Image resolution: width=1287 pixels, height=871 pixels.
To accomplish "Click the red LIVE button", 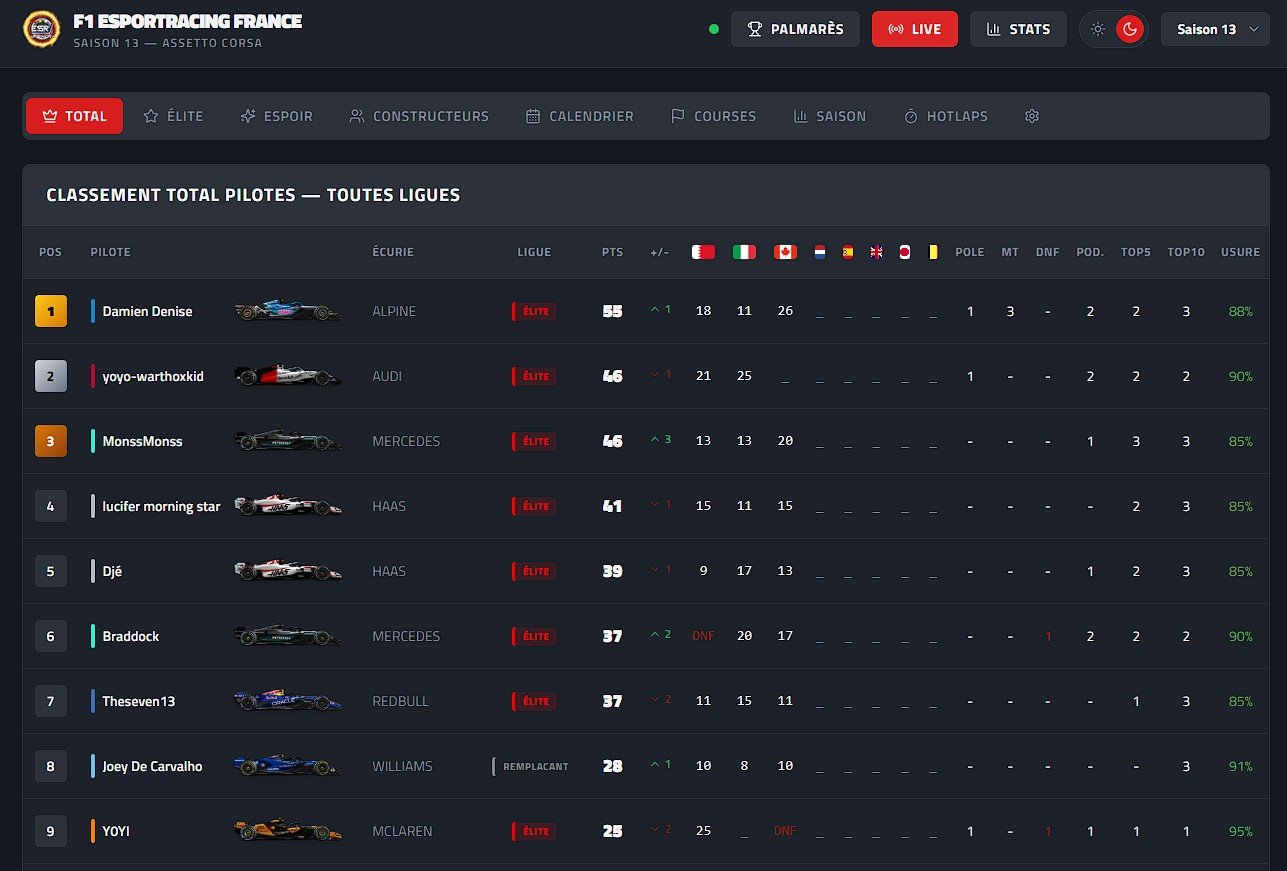I will (x=914, y=29).
